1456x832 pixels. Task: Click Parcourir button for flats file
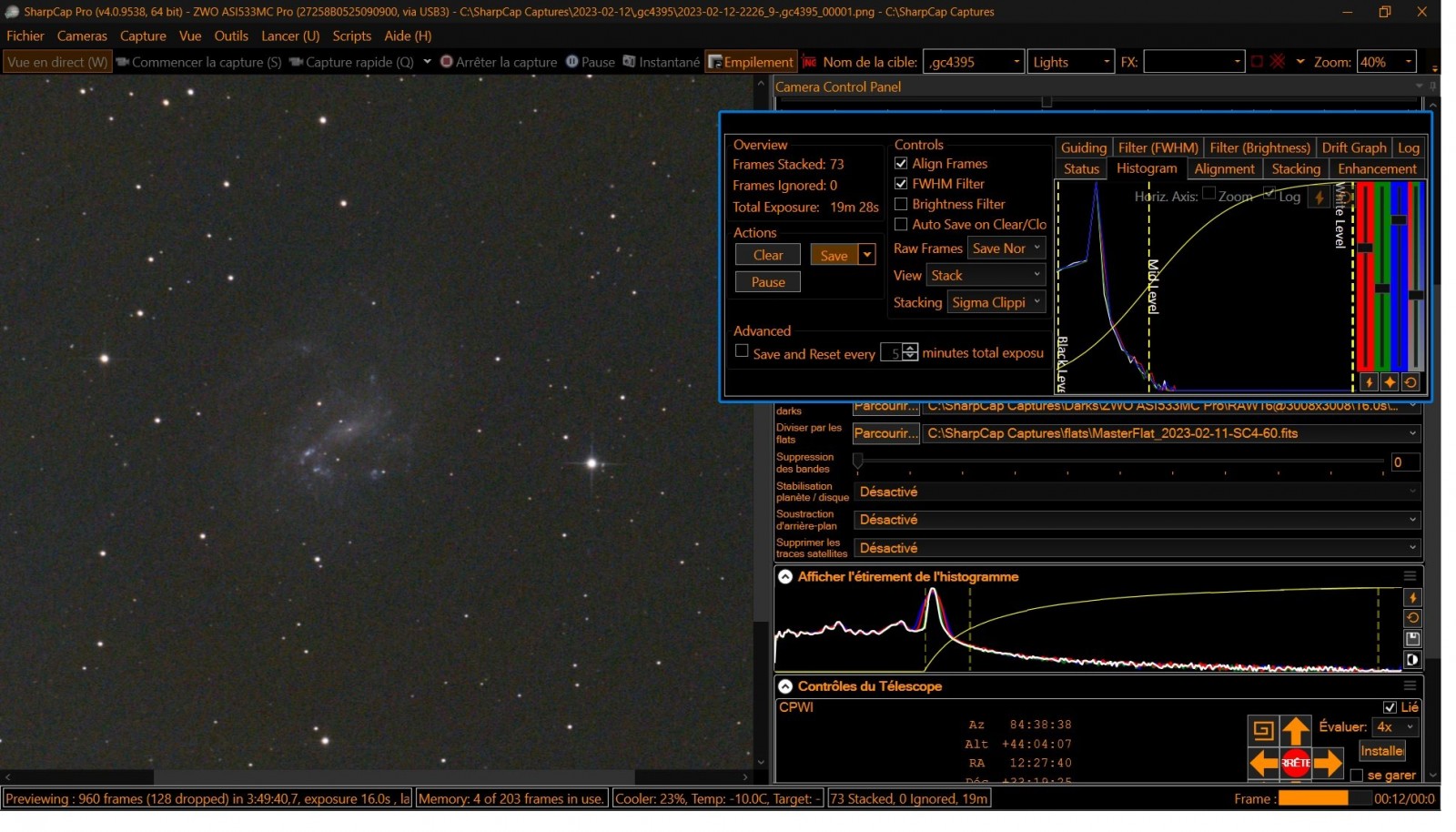pyautogui.click(x=885, y=433)
